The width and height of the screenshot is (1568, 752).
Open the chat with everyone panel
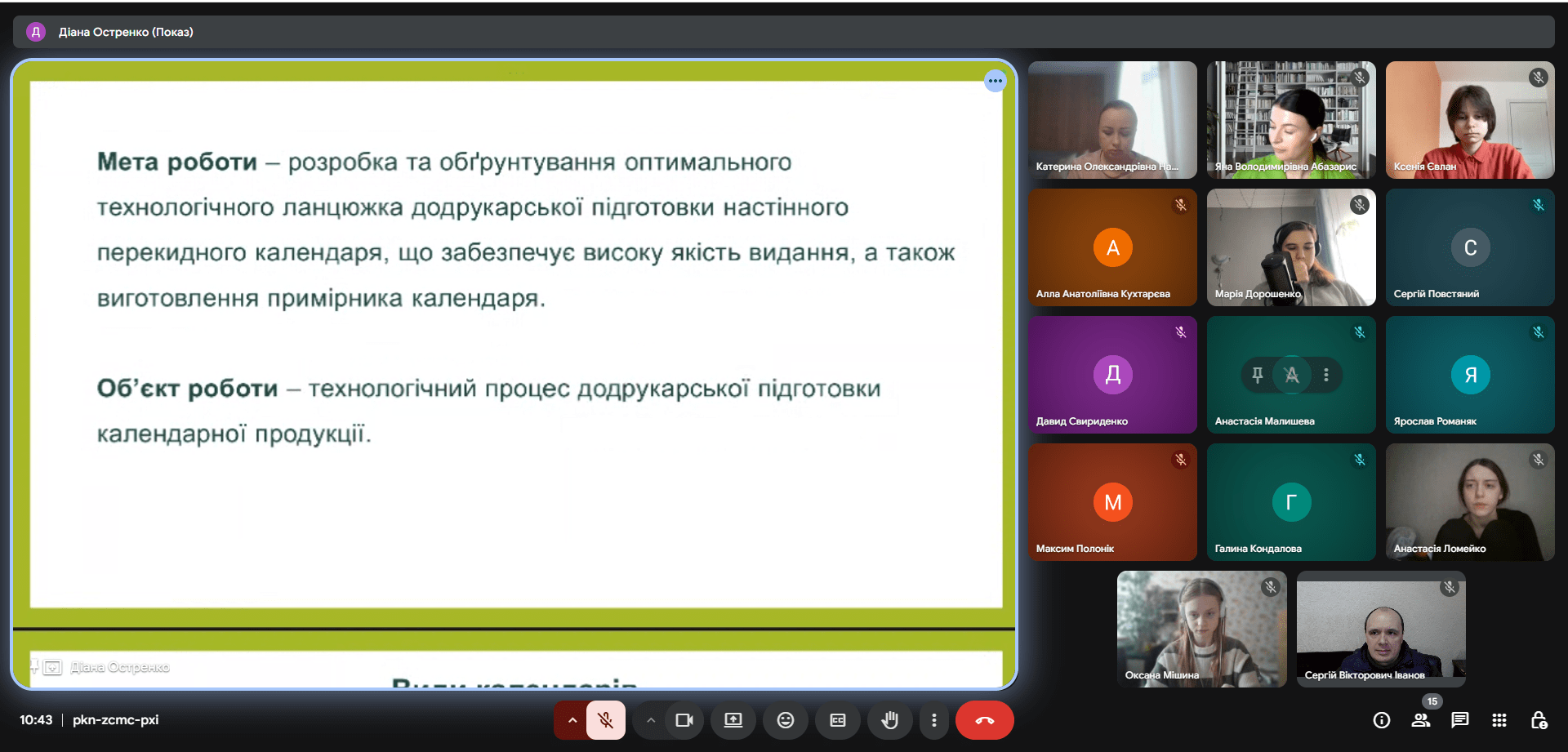1460,720
